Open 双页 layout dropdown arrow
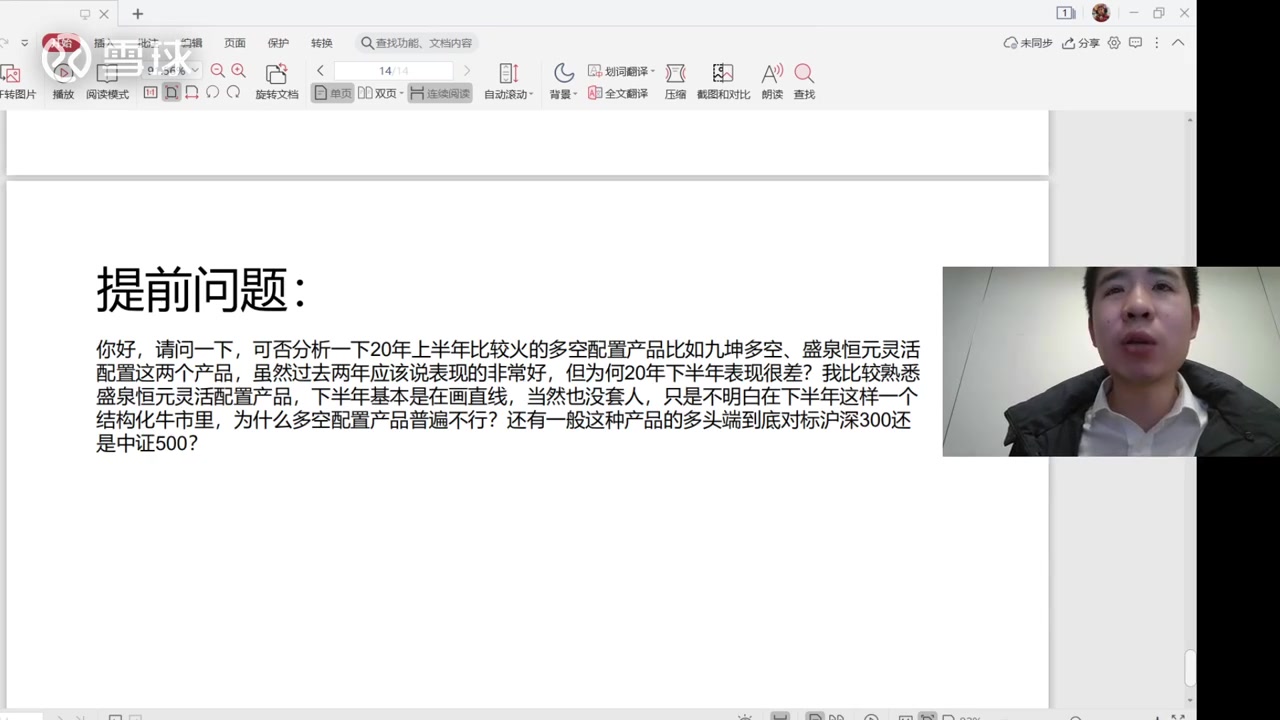Viewport: 1280px width, 720px height. tap(401, 94)
